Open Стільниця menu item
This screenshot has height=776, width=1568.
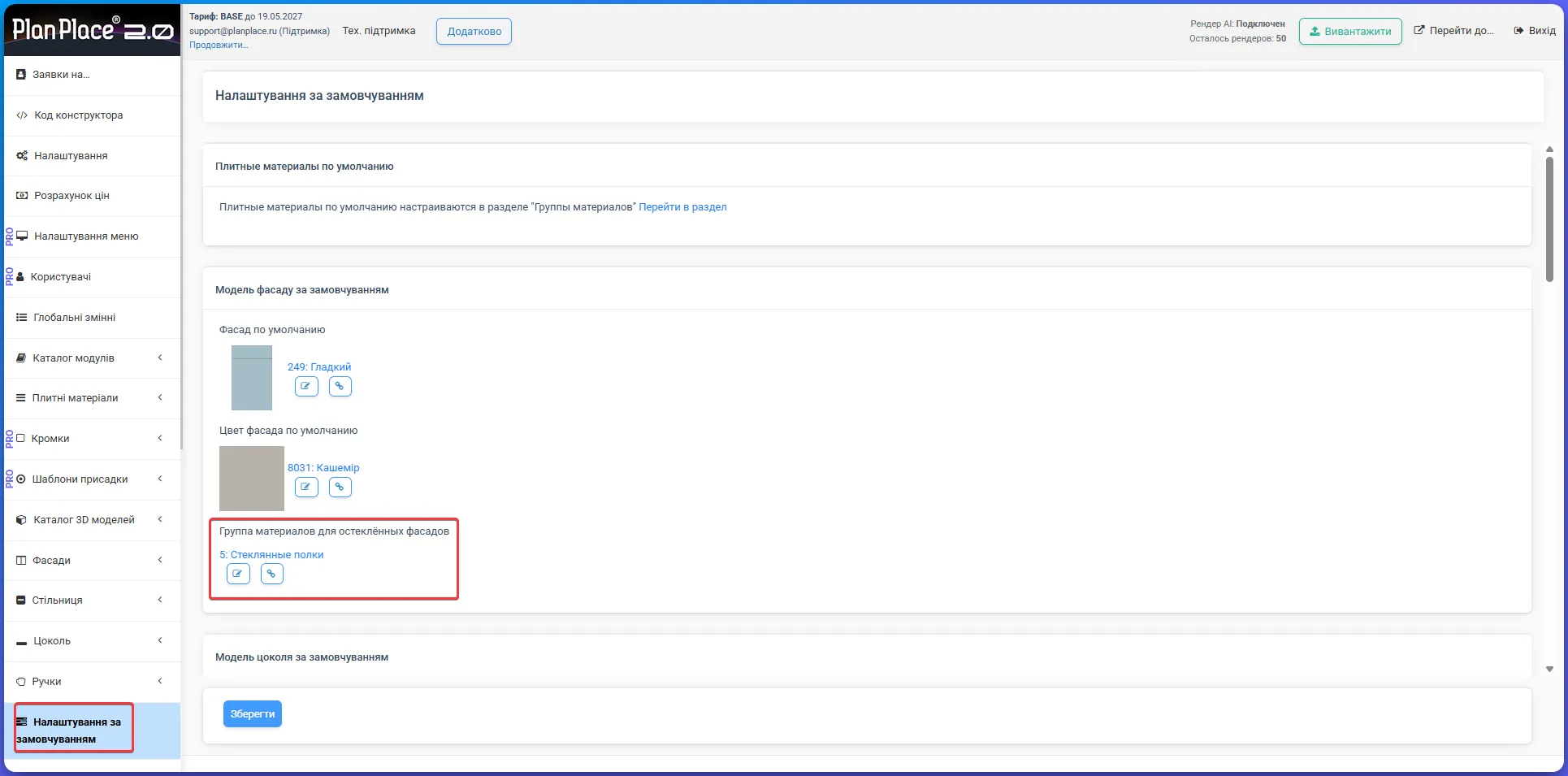click(x=92, y=600)
